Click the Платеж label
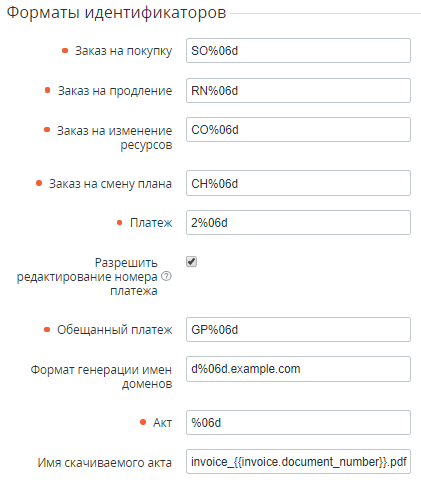 [x=151, y=223]
